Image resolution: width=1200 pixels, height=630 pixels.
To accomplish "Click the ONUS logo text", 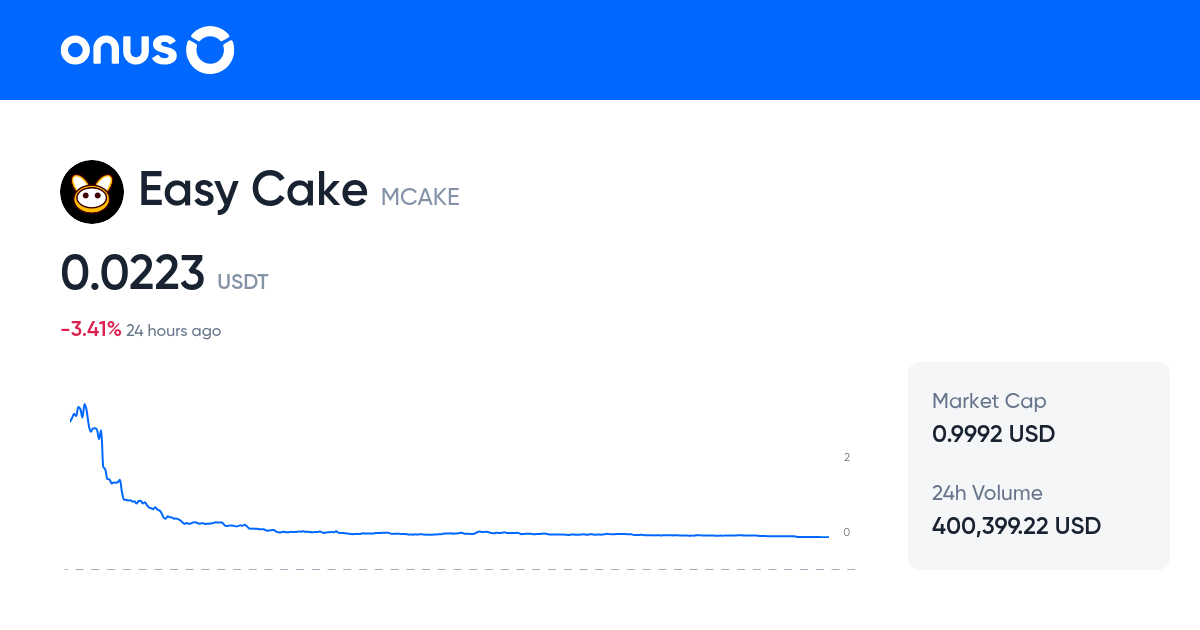I will tap(118, 50).
